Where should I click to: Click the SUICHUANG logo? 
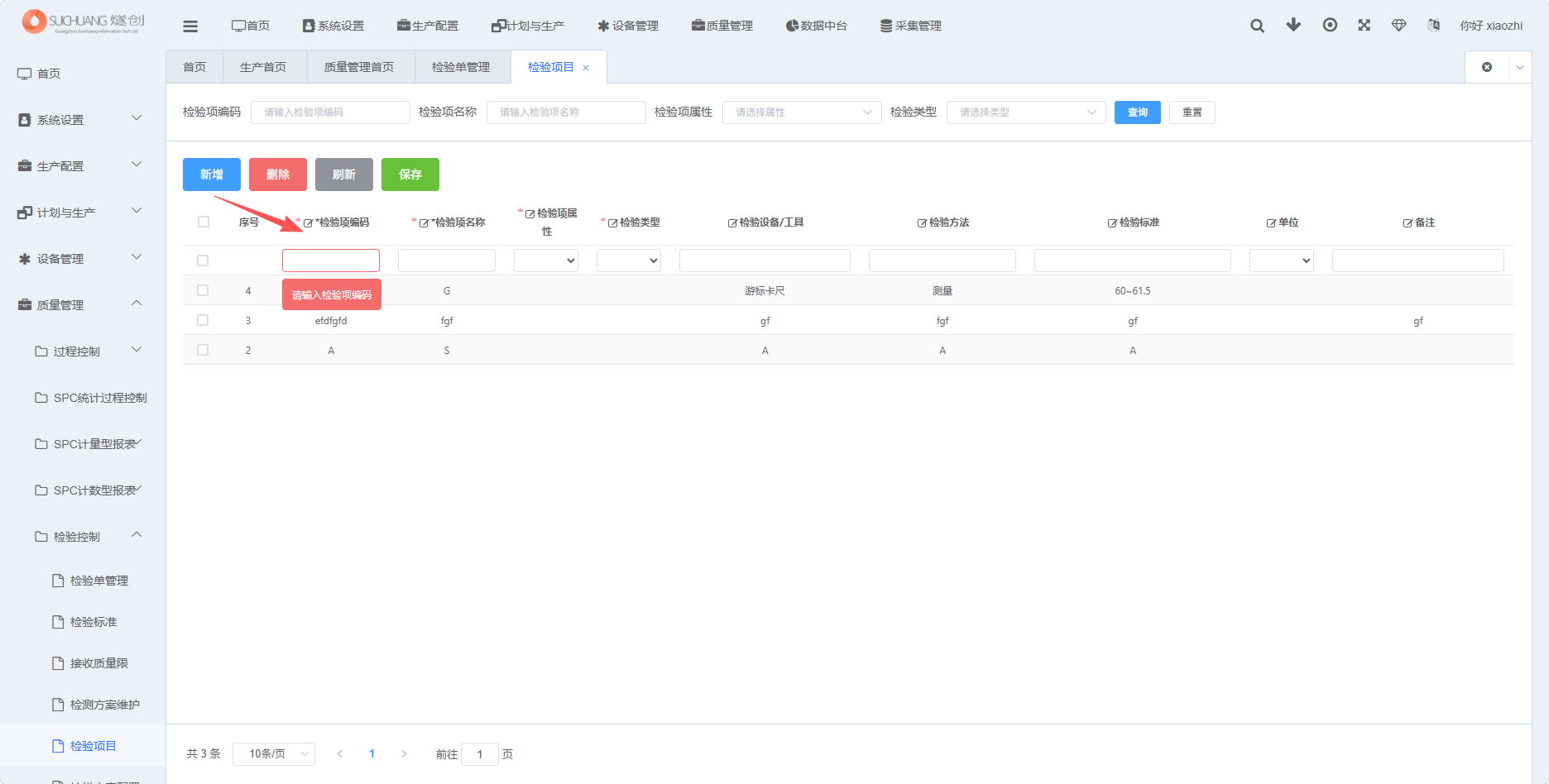click(x=84, y=22)
